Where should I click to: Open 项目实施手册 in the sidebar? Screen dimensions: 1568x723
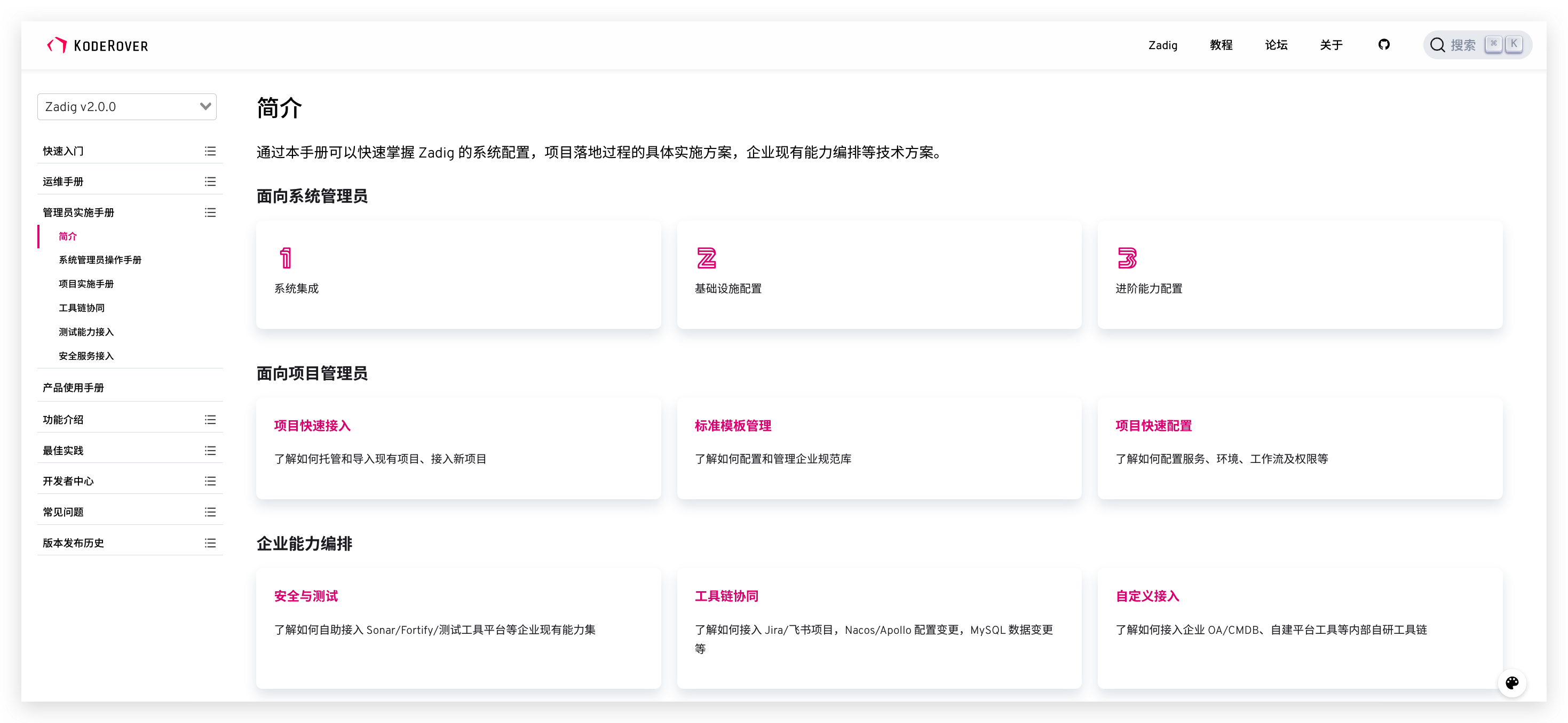coord(86,284)
